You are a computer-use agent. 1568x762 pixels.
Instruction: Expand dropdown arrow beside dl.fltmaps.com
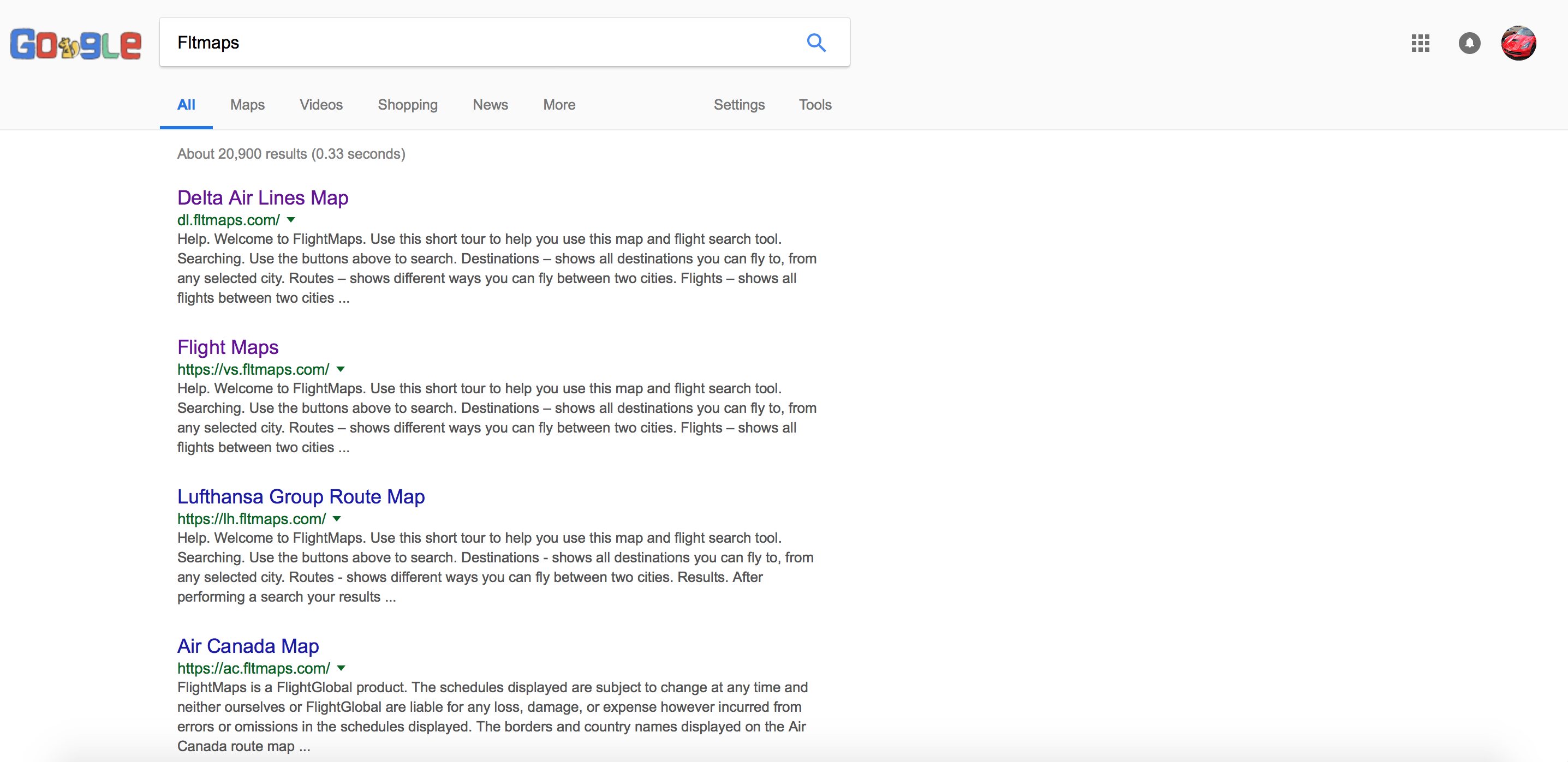point(291,220)
